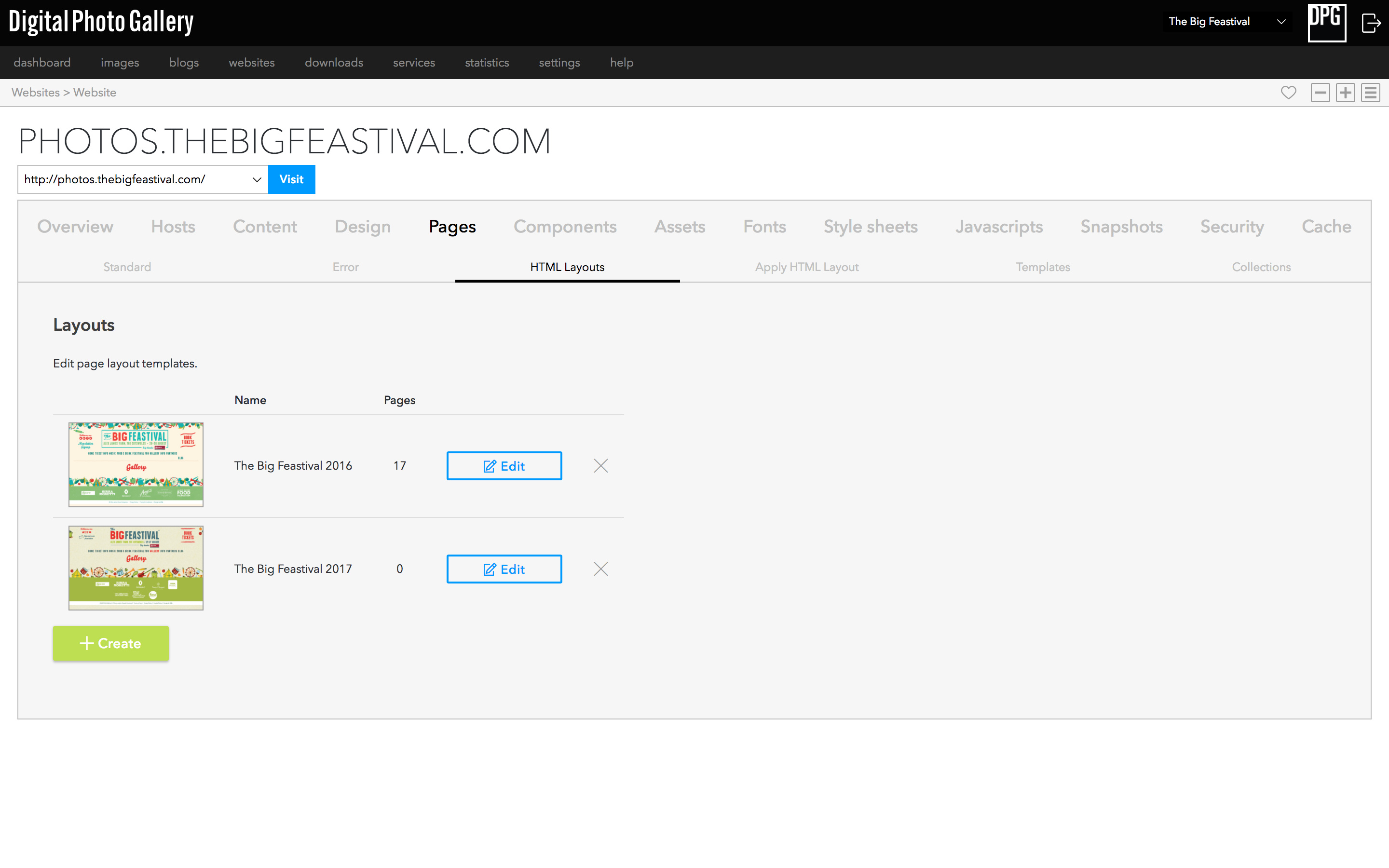The width and height of the screenshot is (1389, 868).
Task: Select the Error sub-tab
Action: click(x=345, y=267)
